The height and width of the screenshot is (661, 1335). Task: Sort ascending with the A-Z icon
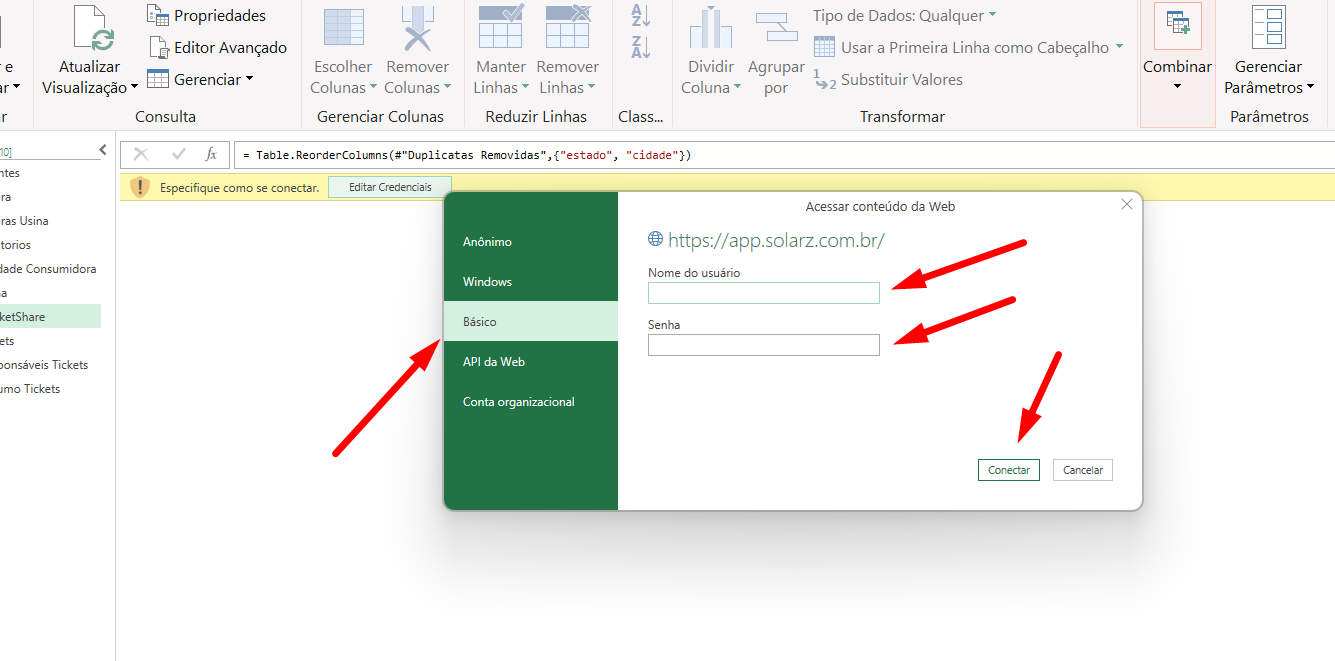[x=640, y=14]
